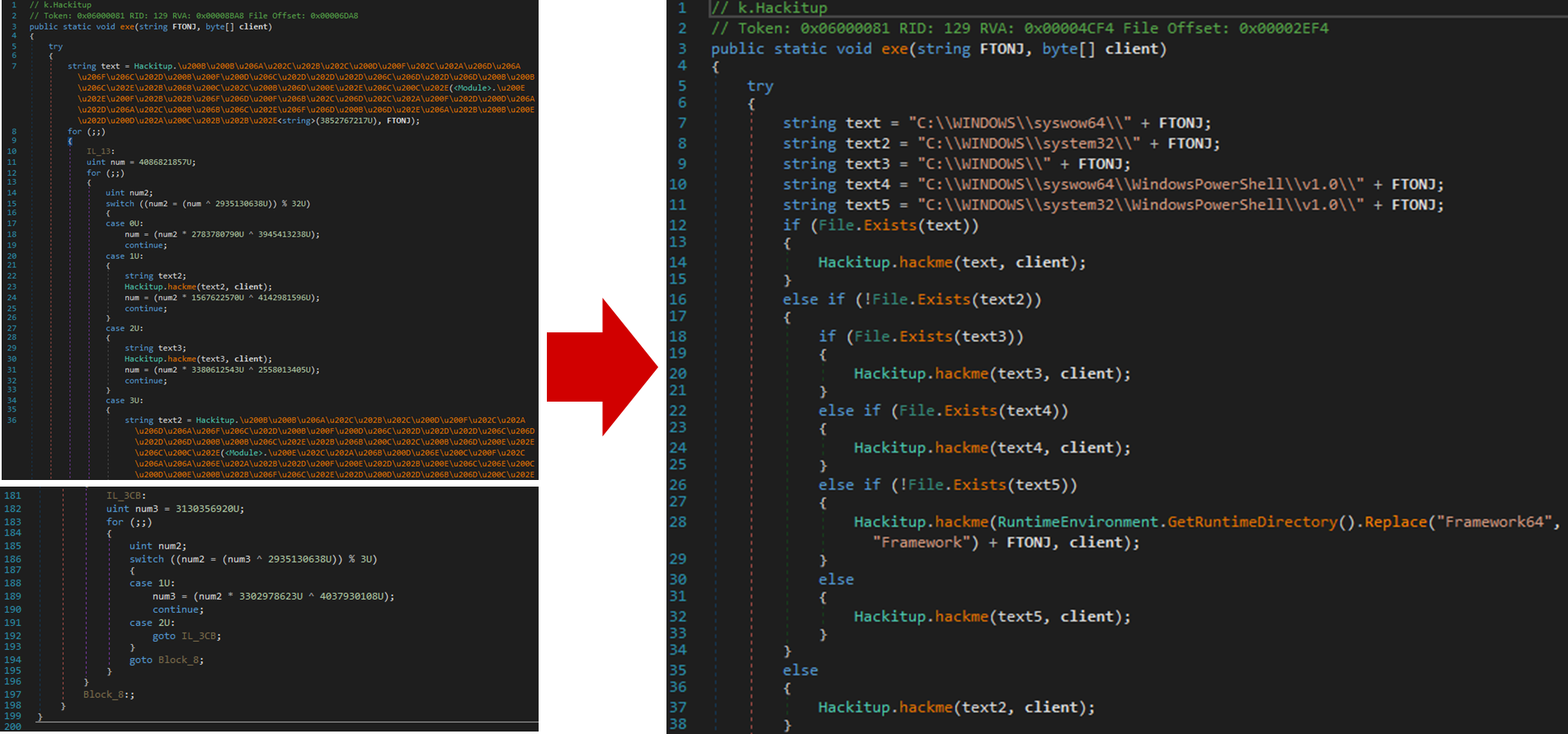The image size is (1568, 734).
Task: Click 'num = (num2 * 1567622570U ^ 4142981596U);'
Action: coord(222,298)
